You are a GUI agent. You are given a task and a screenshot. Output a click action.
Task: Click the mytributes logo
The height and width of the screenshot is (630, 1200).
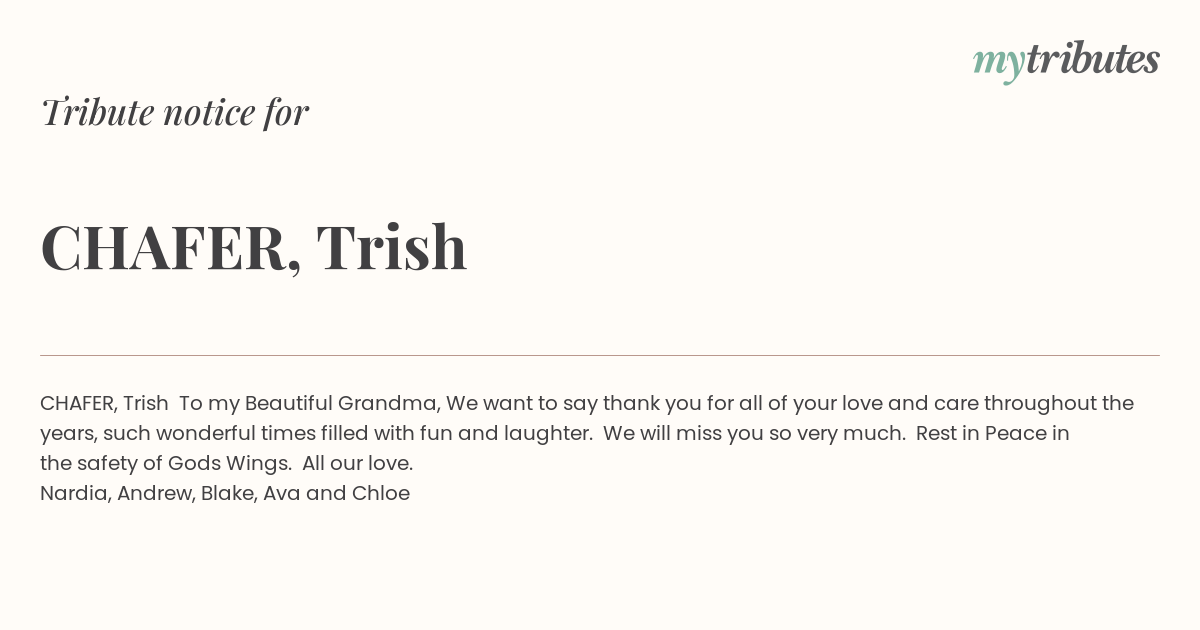pyautogui.click(x=1066, y=60)
